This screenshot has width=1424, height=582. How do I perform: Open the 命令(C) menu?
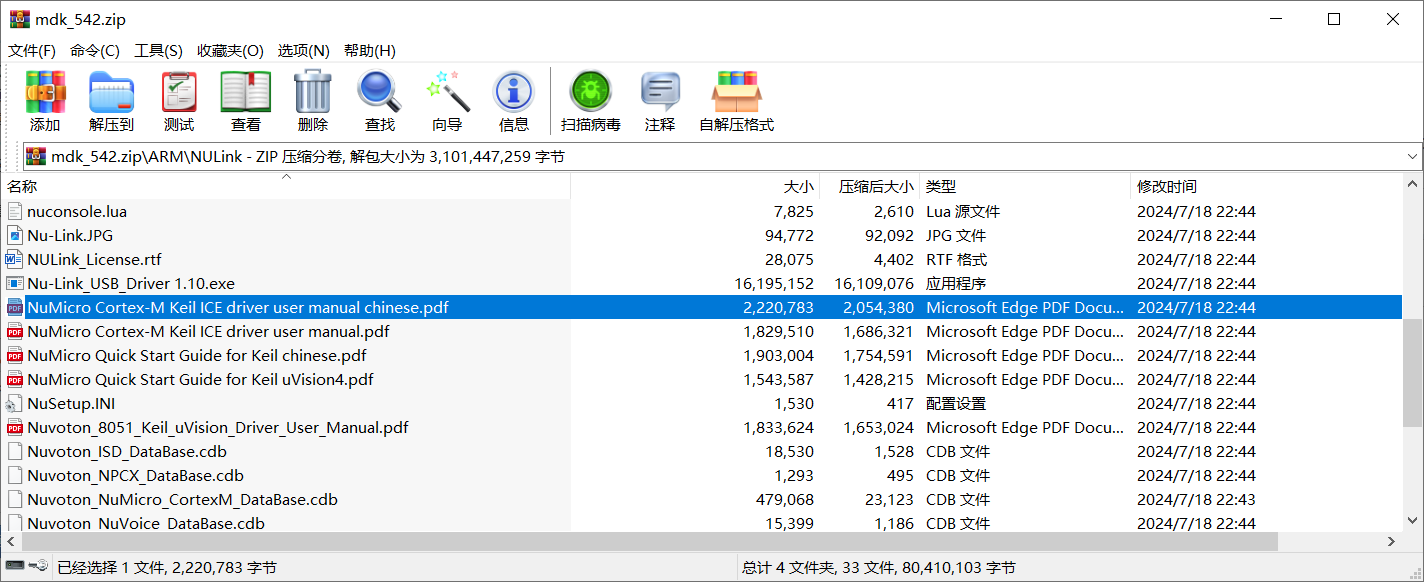click(95, 51)
